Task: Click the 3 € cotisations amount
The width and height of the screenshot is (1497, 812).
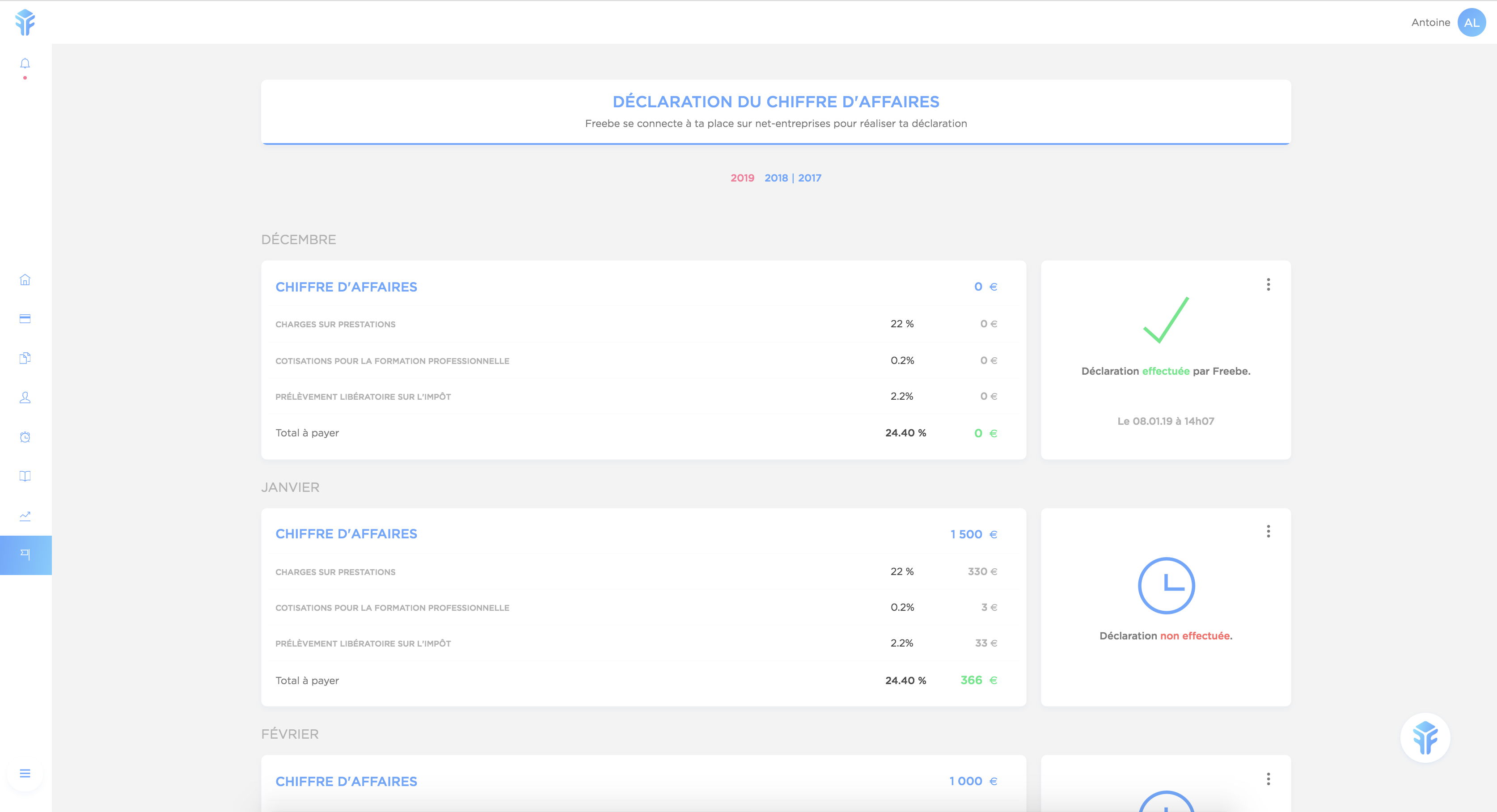Action: [989, 607]
